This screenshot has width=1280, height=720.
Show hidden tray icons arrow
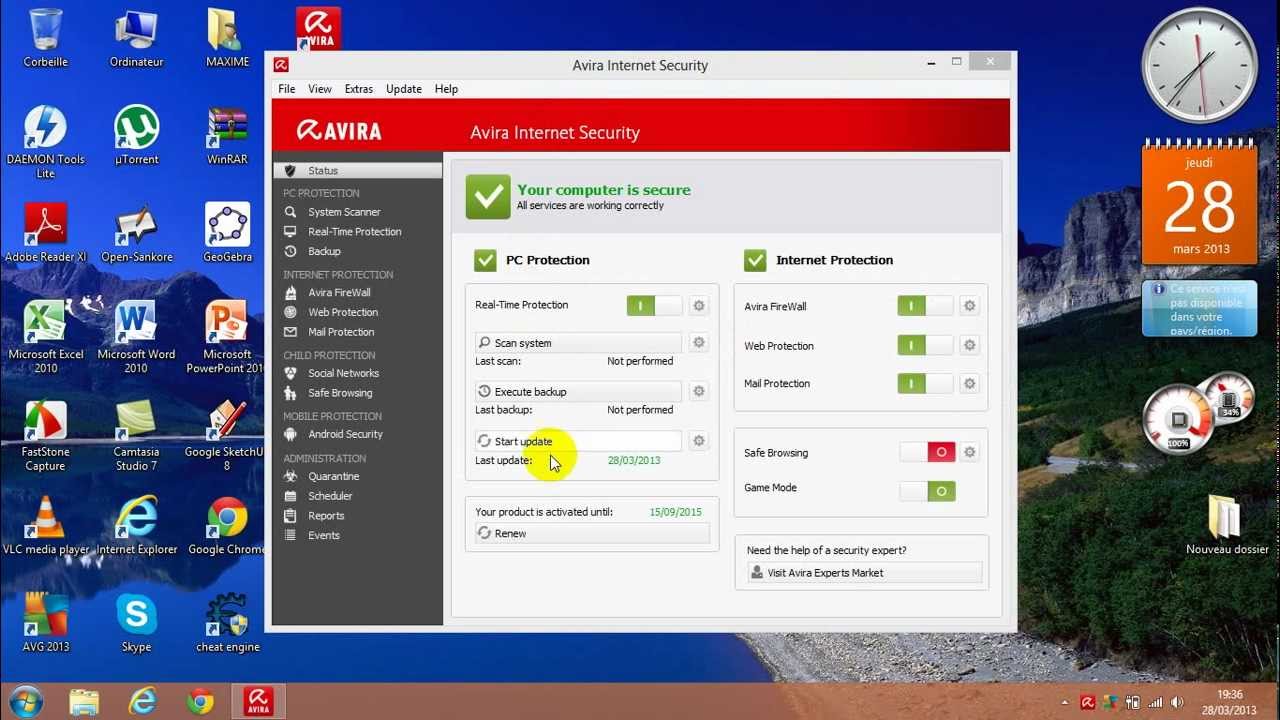pyautogui.click(x=1064, y=702)
